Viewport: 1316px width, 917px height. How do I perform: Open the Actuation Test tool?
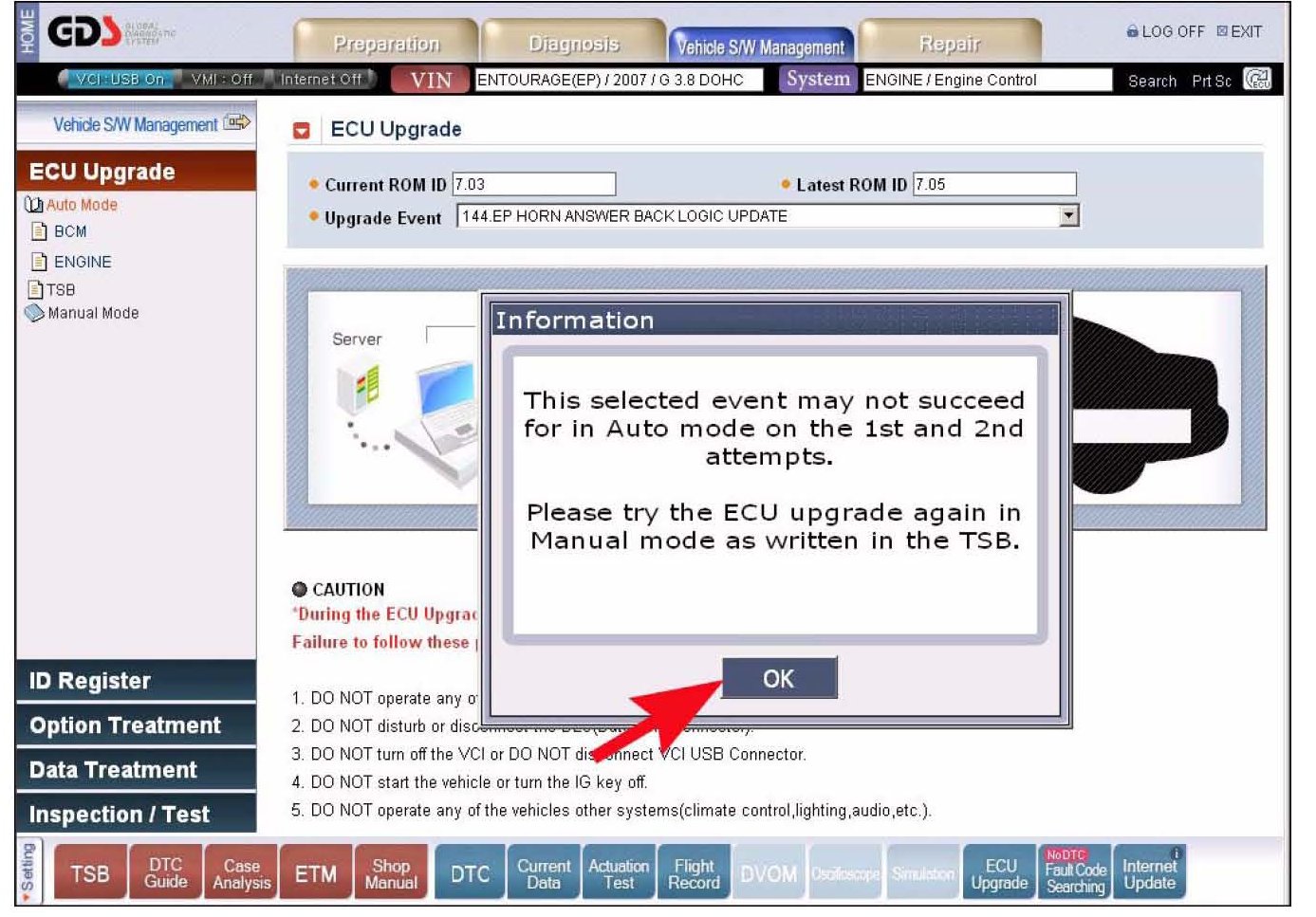coord(619,873)
